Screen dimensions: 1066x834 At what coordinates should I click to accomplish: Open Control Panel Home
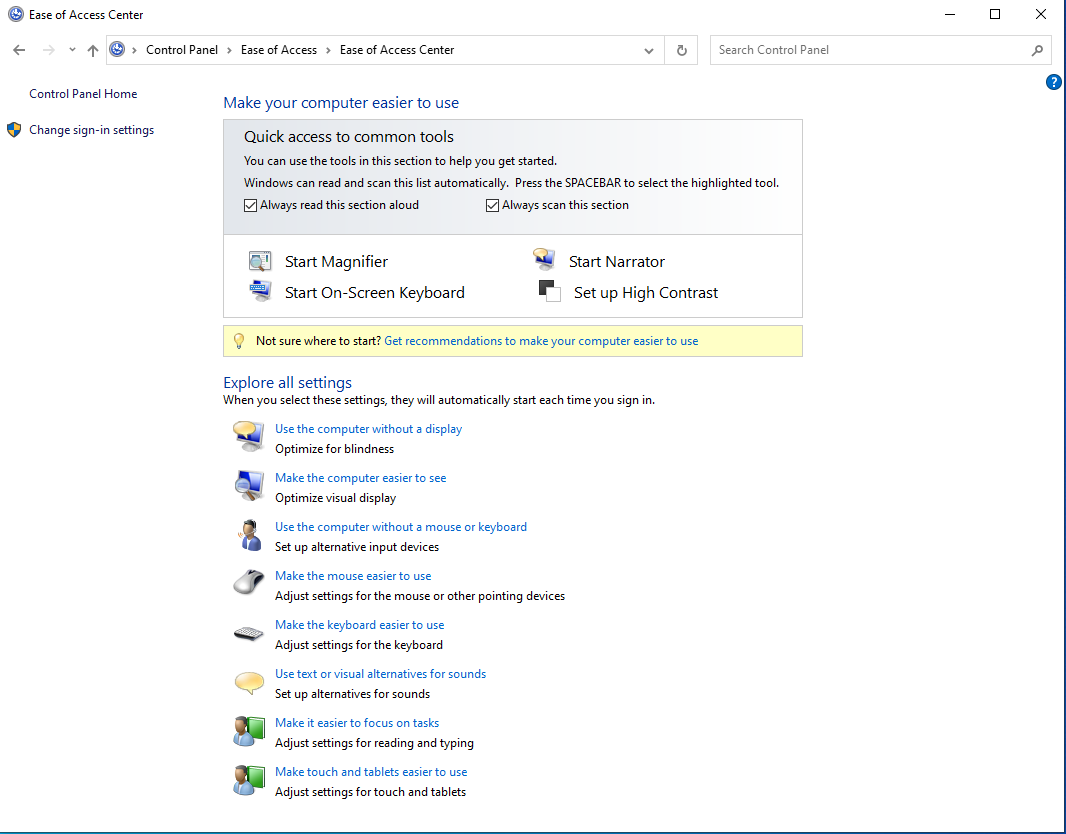(x=83, y=94)
